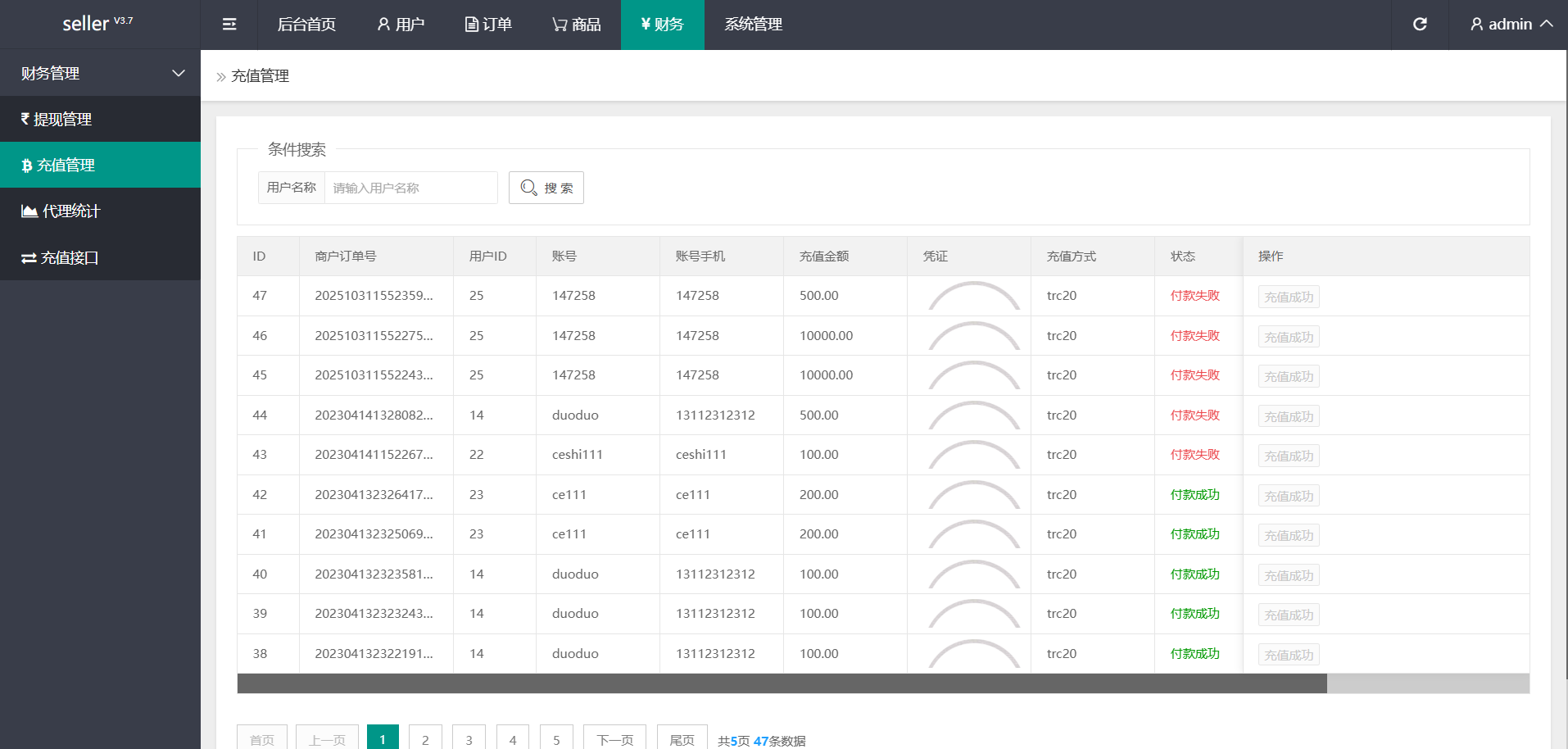Open voucher thumbnail for order ID 47
Viewport: 1568px width, 749px height.
[x=973, y=296]
